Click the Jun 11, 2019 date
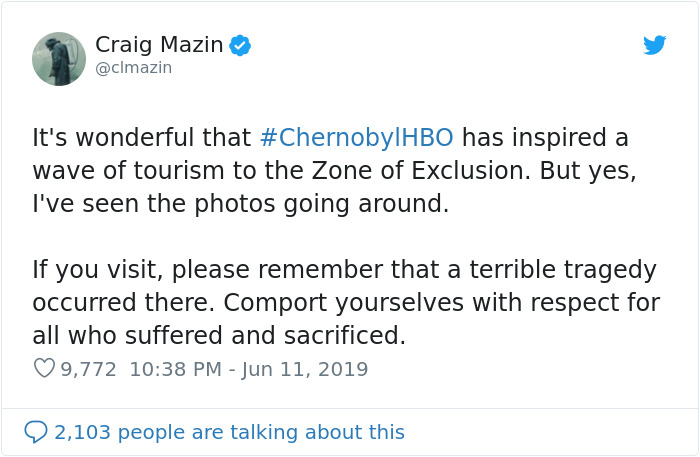Image resolution: width=700 pixels, height=457 pixels. coord(307,369)
